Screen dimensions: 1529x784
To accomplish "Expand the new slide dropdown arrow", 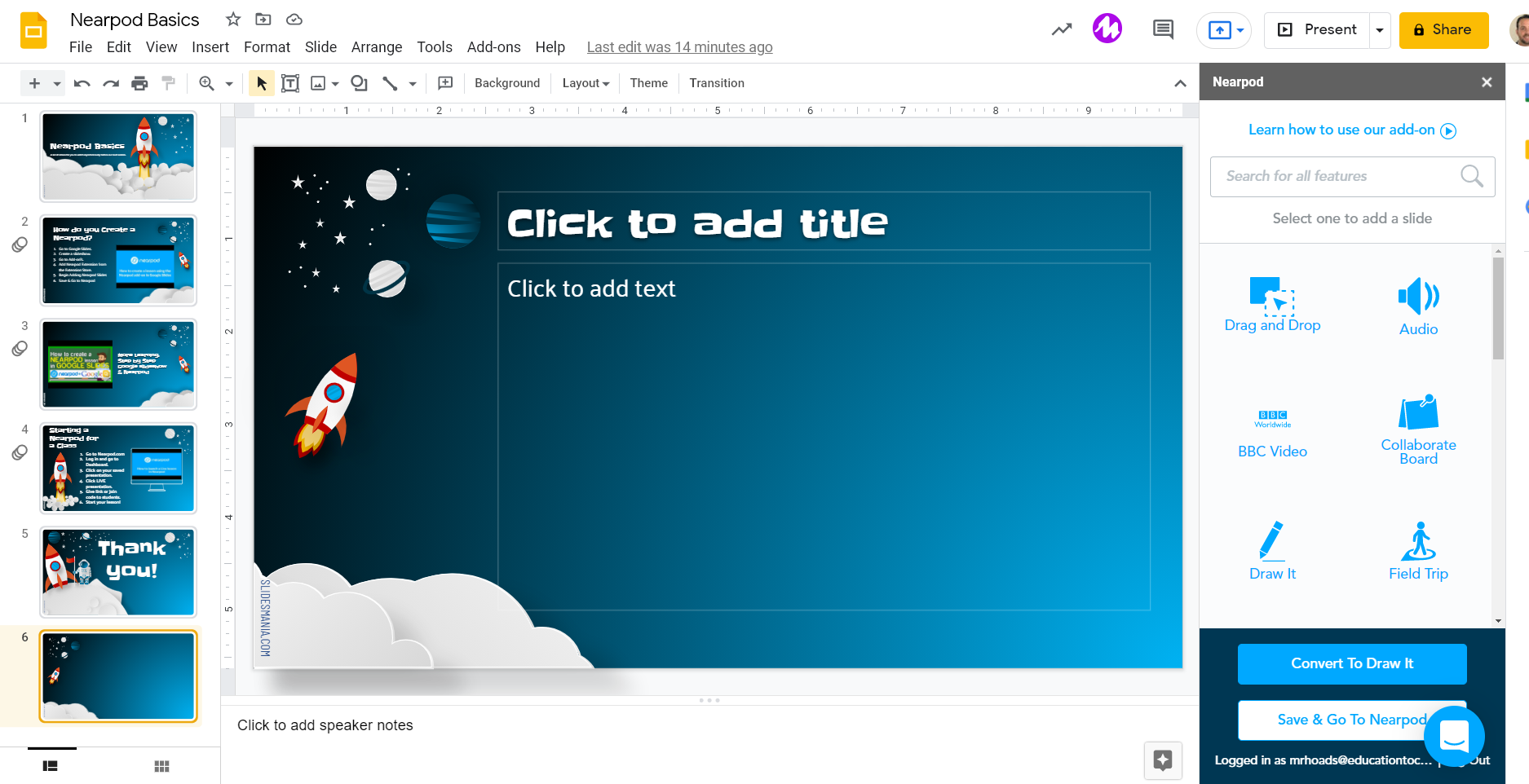I will tap(56, 84).
